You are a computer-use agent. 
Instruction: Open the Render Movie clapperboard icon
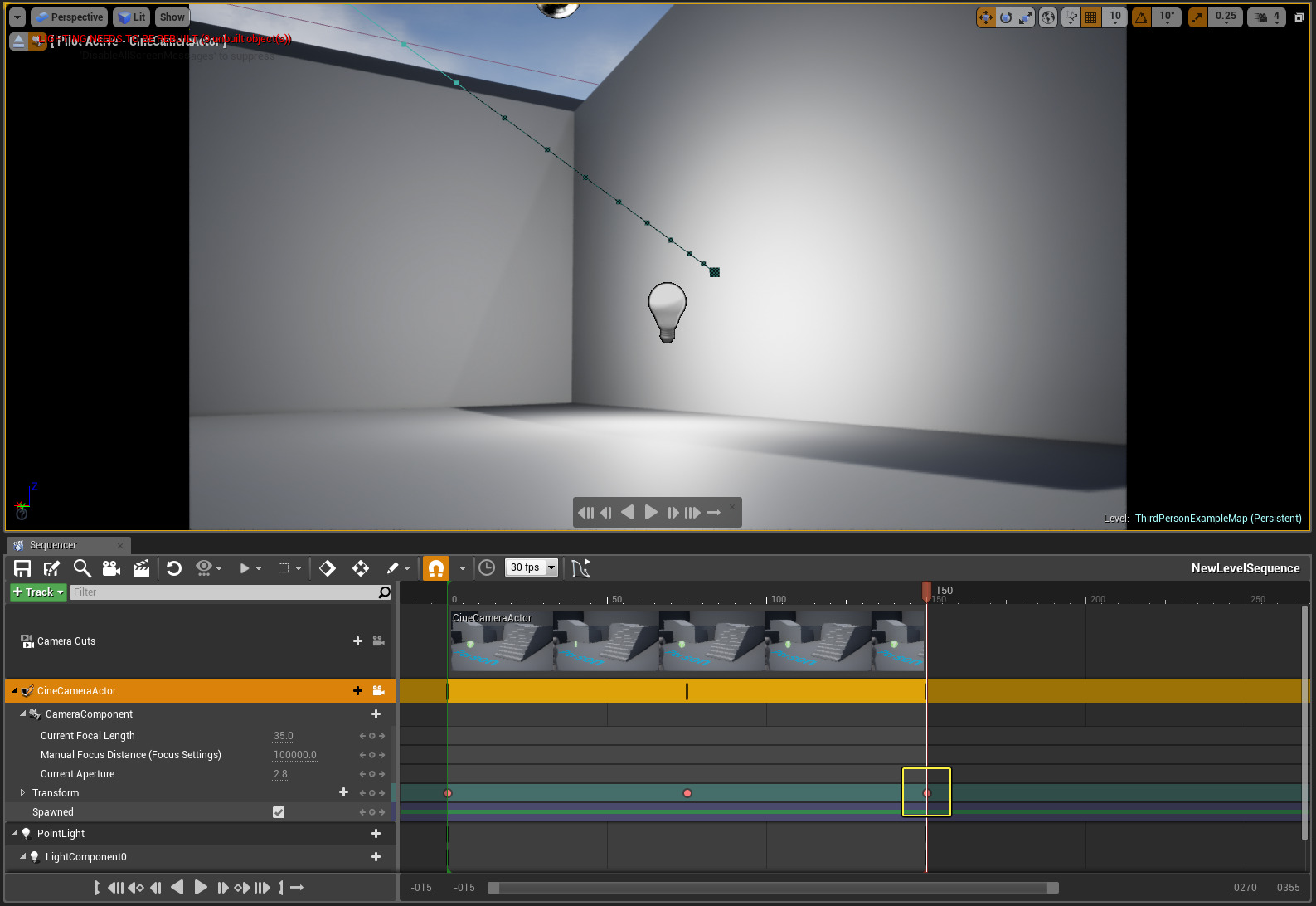click(142, 568)
